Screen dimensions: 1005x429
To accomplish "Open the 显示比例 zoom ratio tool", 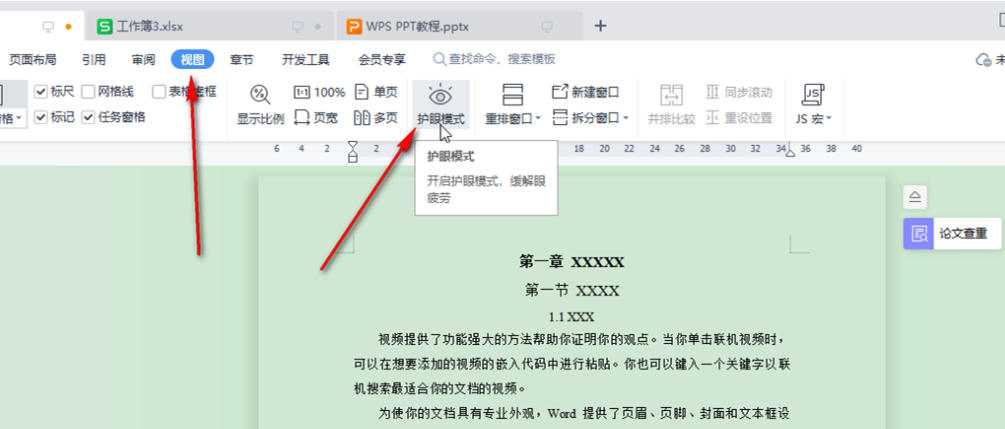I will [260, 105].
